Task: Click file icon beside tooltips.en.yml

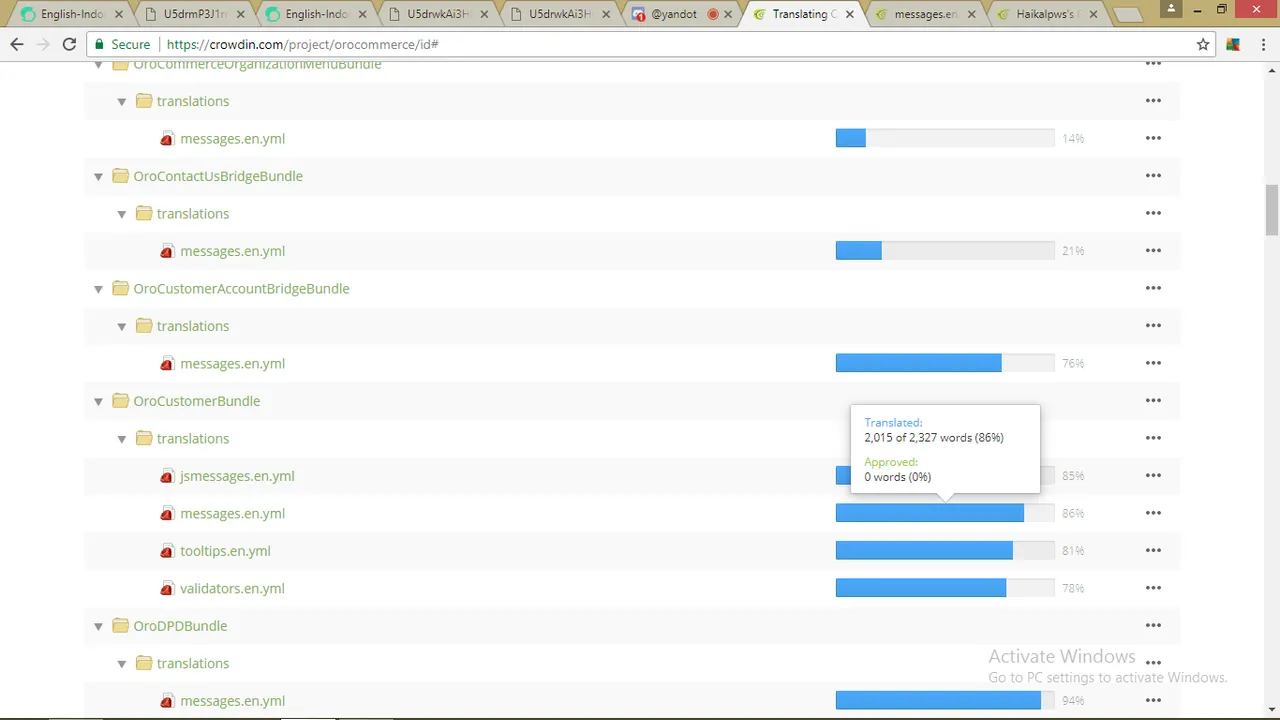Action: point(167,551)
